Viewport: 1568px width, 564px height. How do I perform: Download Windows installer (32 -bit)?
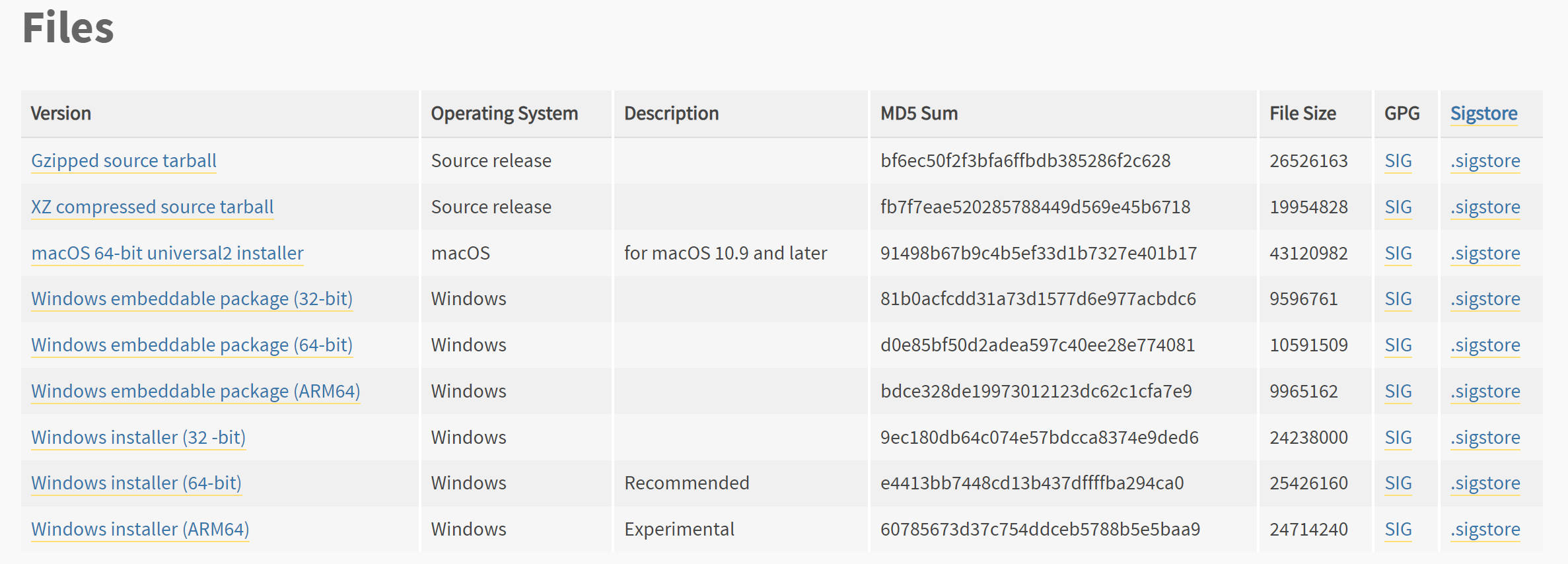click(138, 438)
